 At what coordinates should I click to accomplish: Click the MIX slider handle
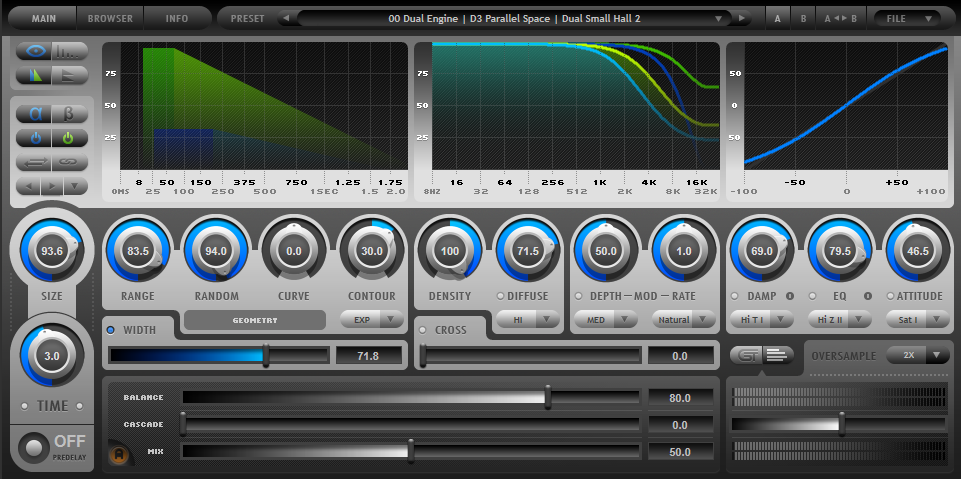(x=411, y=451)
